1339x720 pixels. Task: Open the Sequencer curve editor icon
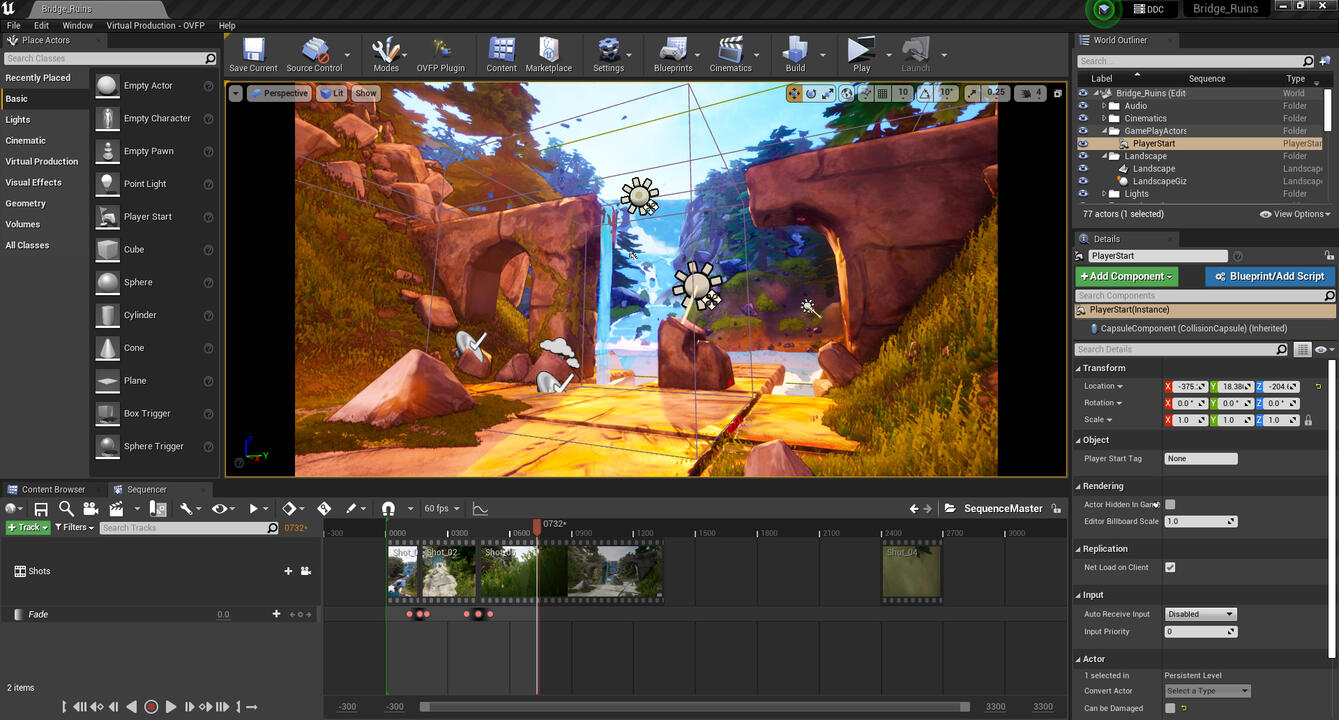tap(480, 509)
